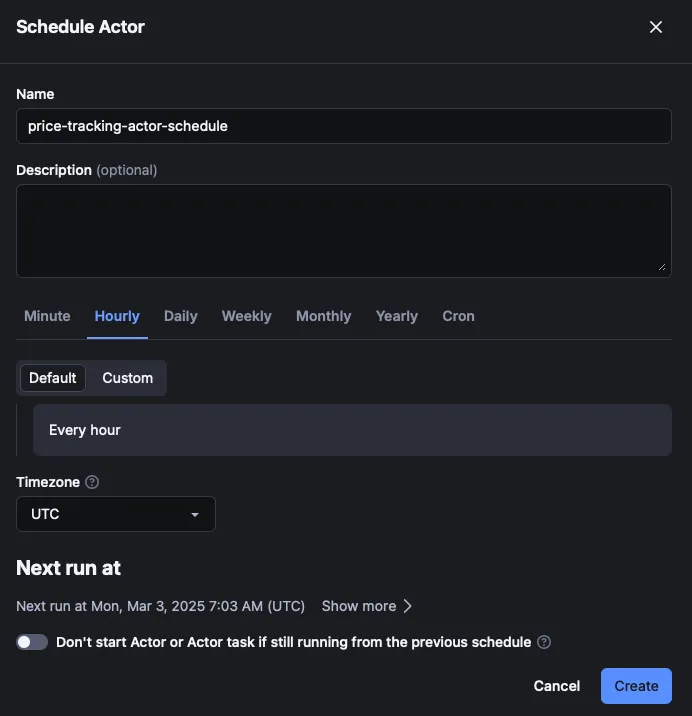Click the Name input field
692x716 pixels.
343,126
